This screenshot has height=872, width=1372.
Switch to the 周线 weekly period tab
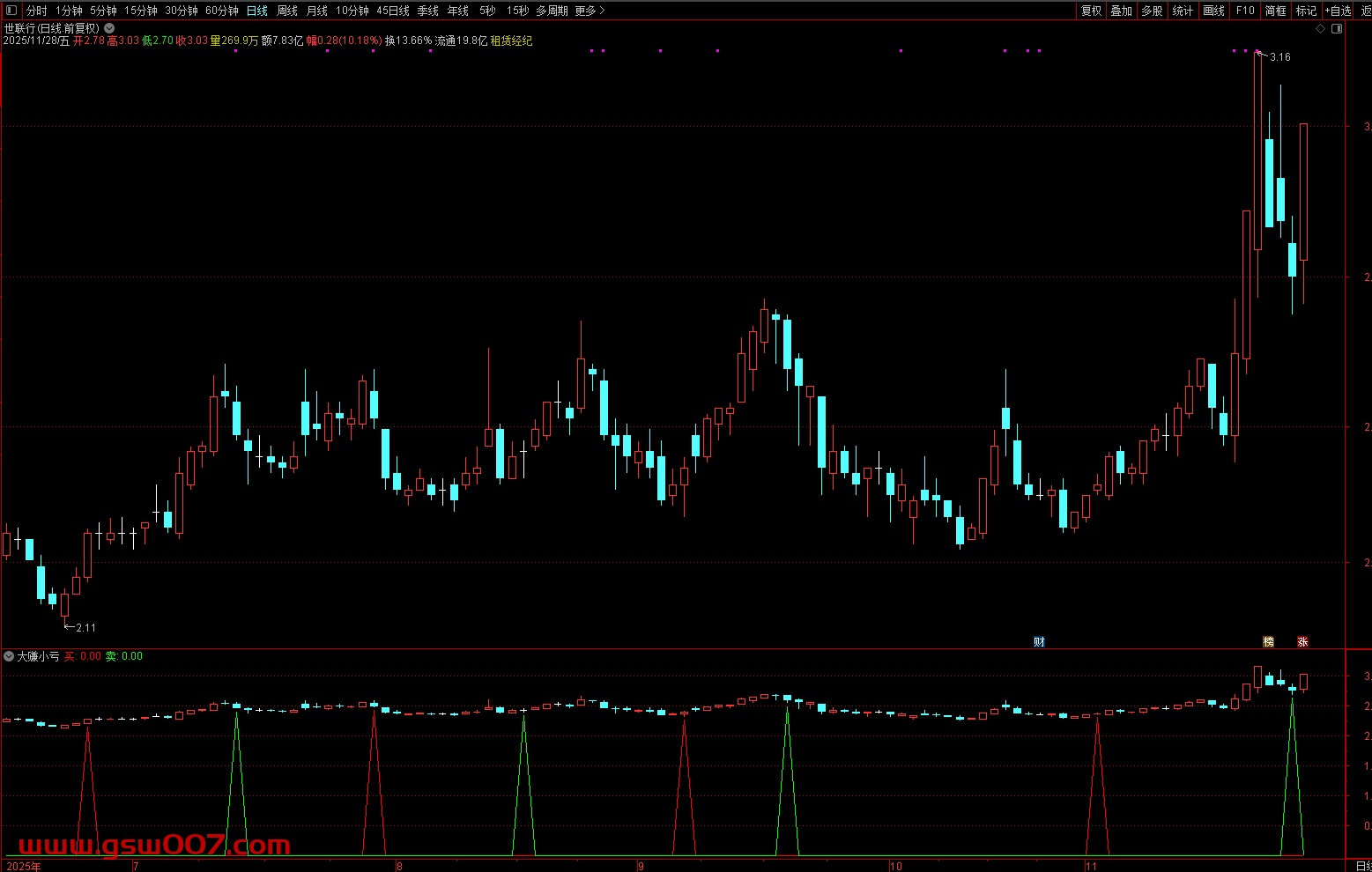coord(287,11)
